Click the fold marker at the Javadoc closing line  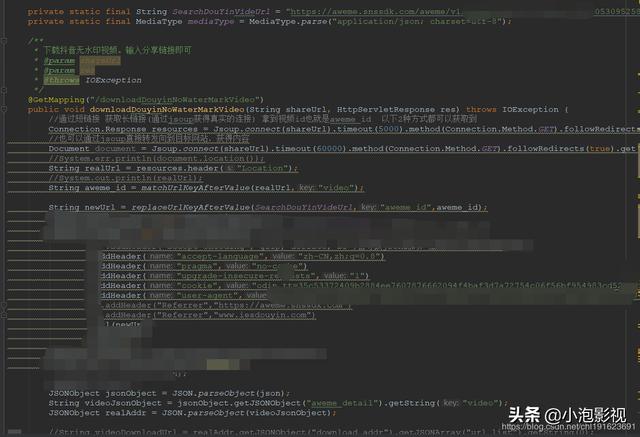tap(4, 90)
